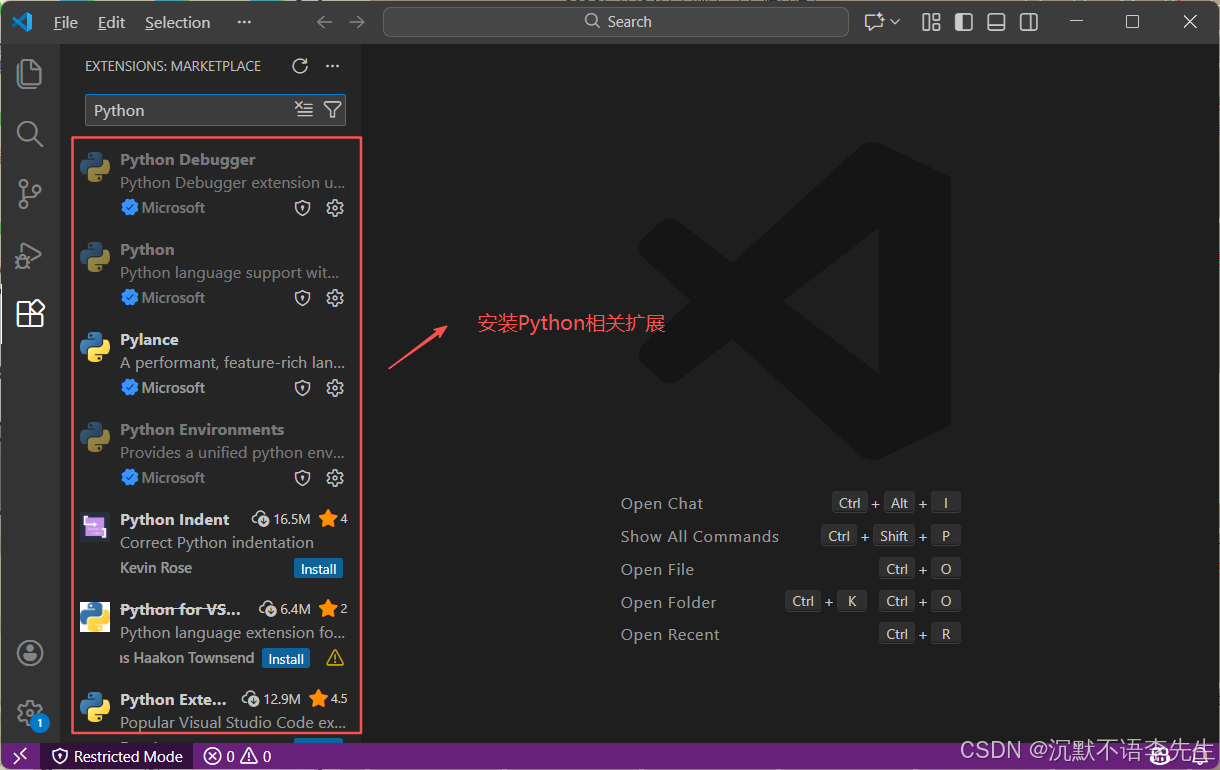This screenshot has width=1220, height=770.
Task: Open the Accounts menu icon
Action: pos(30,653)
